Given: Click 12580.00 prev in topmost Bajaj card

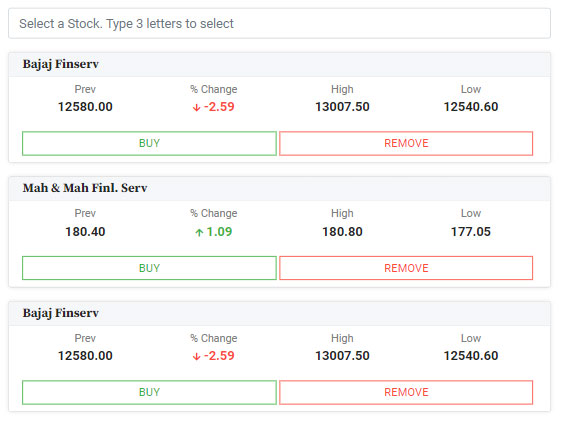Looking at the screenshot, I should (85, 107).
